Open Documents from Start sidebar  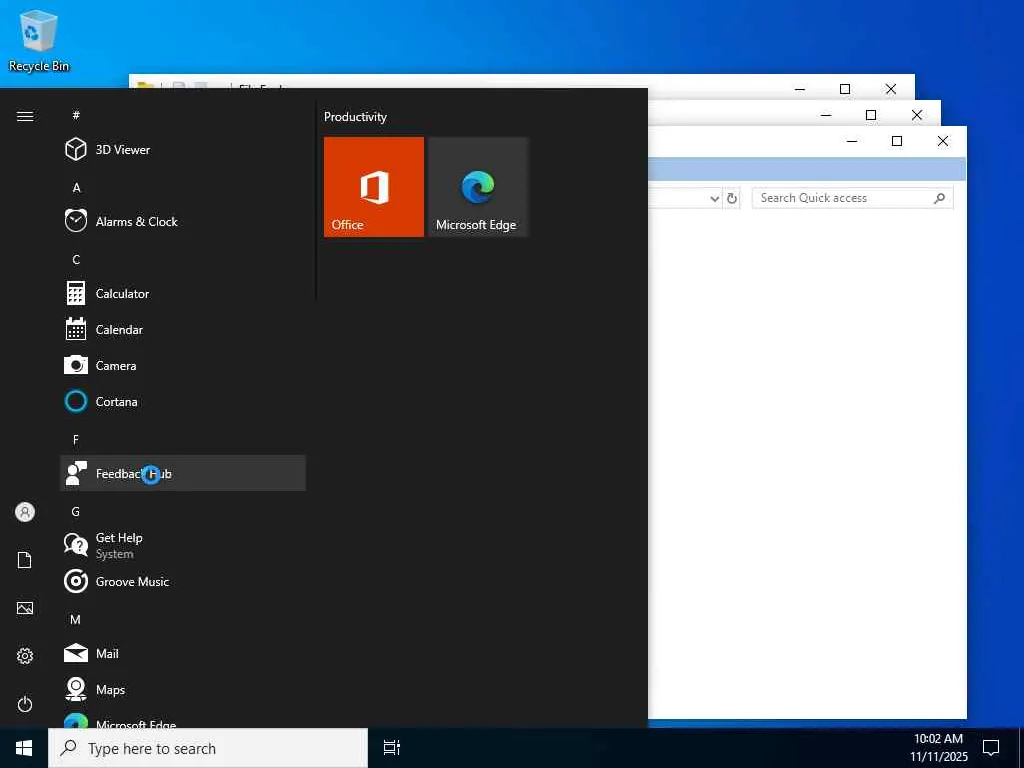pos(25,560)
